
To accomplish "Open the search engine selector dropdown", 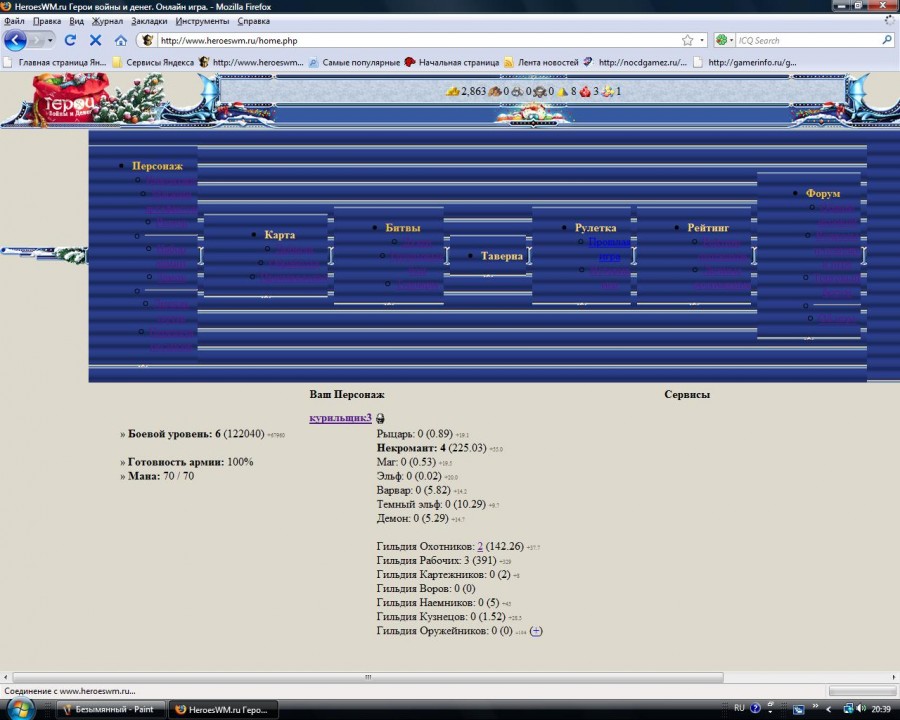I will 724,40.
